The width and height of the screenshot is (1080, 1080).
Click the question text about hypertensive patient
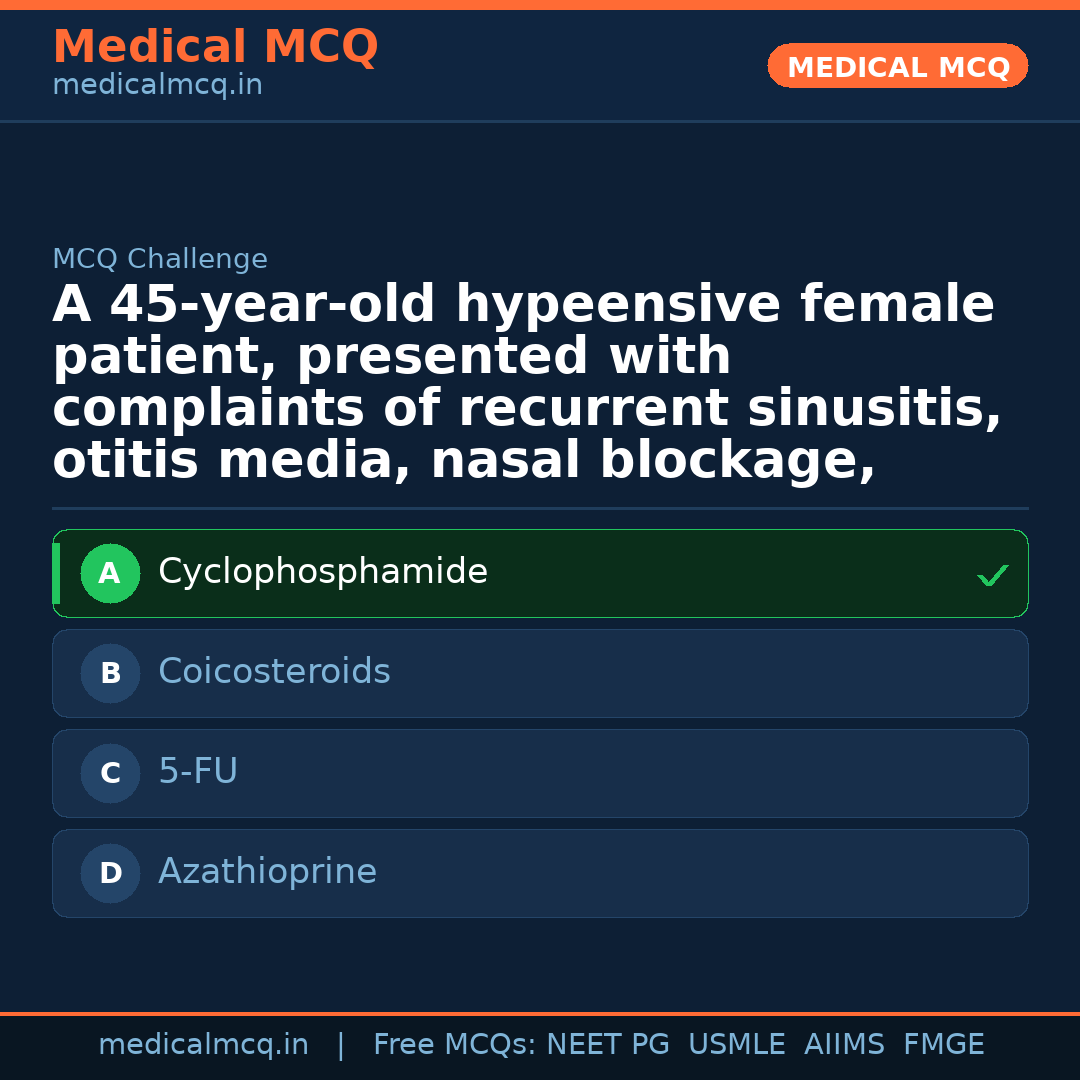[x=525, y=382]
